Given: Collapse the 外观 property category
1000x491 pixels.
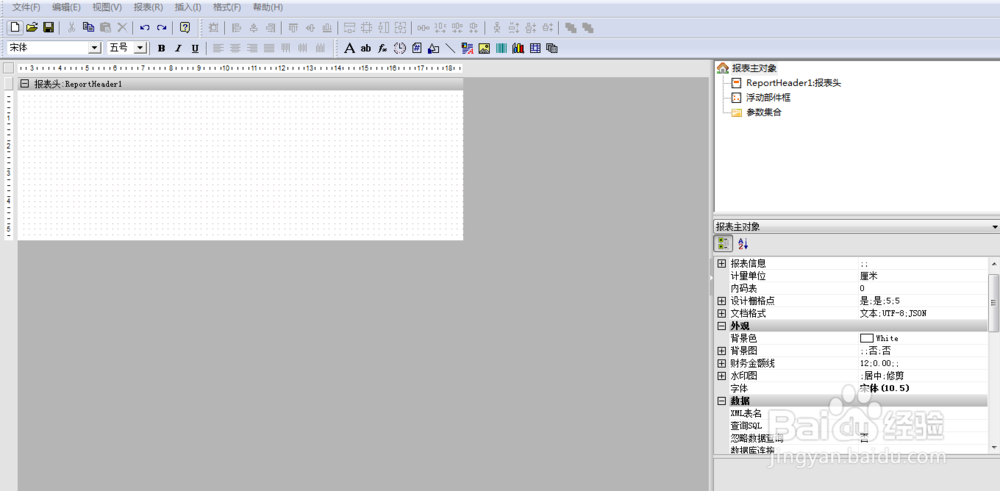Looking at the screenshot, I should (x=721, y=326).
